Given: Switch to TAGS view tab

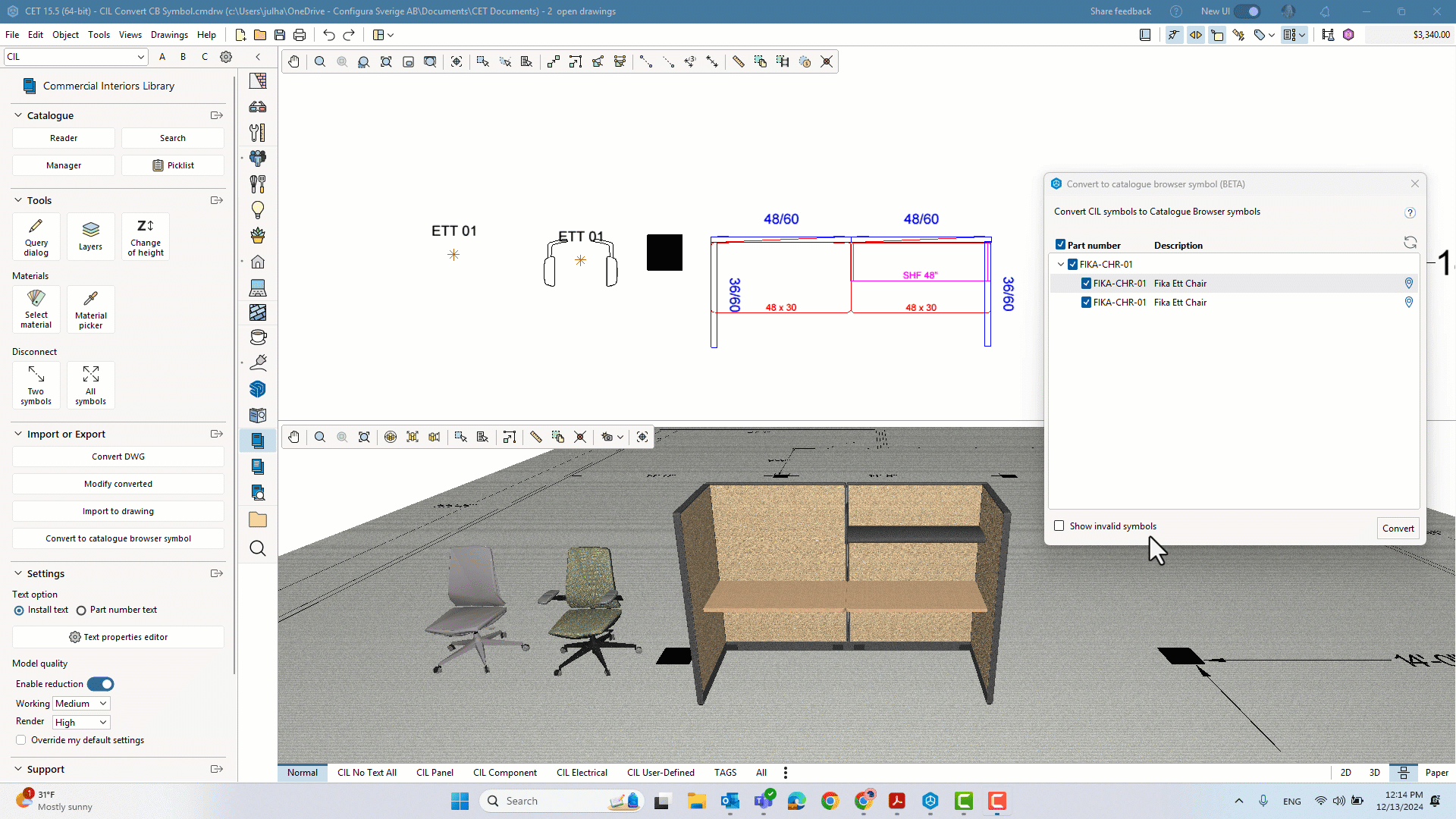Looking at the screenshot, I should tap(725, 773).
